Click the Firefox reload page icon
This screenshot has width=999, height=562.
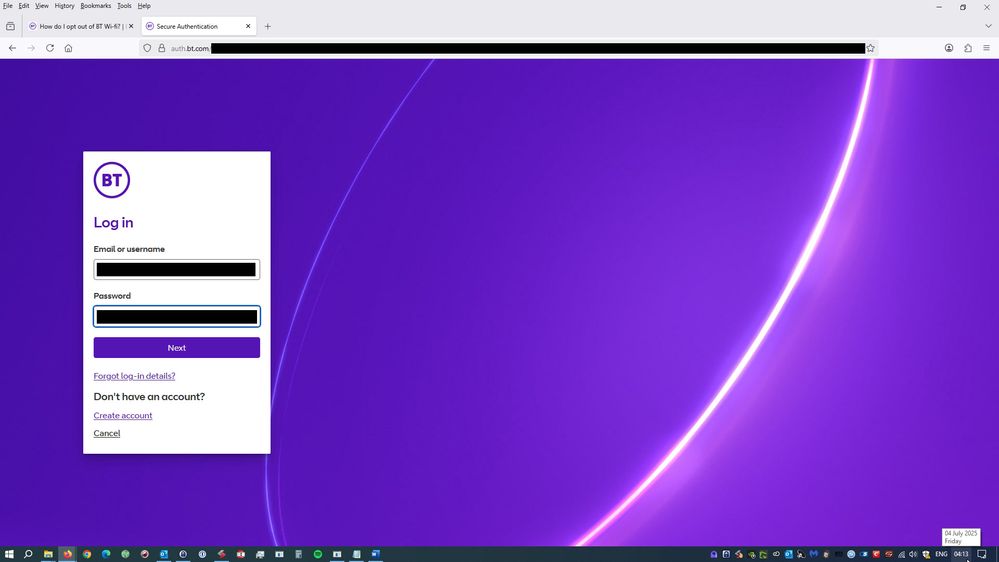(x=49, y=48)
